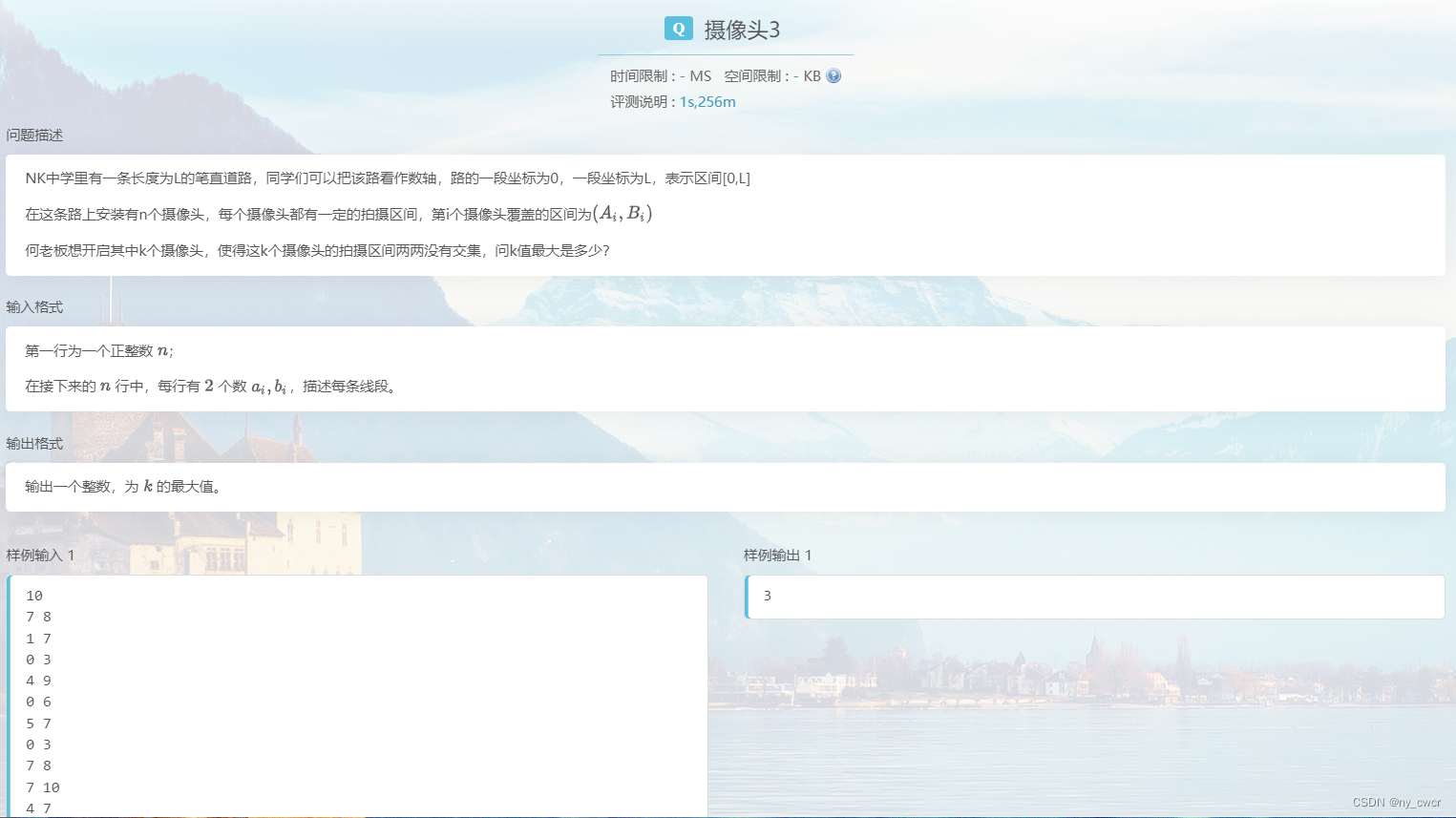
Task: Click the 问题描述 section heading
Action: 34,136
